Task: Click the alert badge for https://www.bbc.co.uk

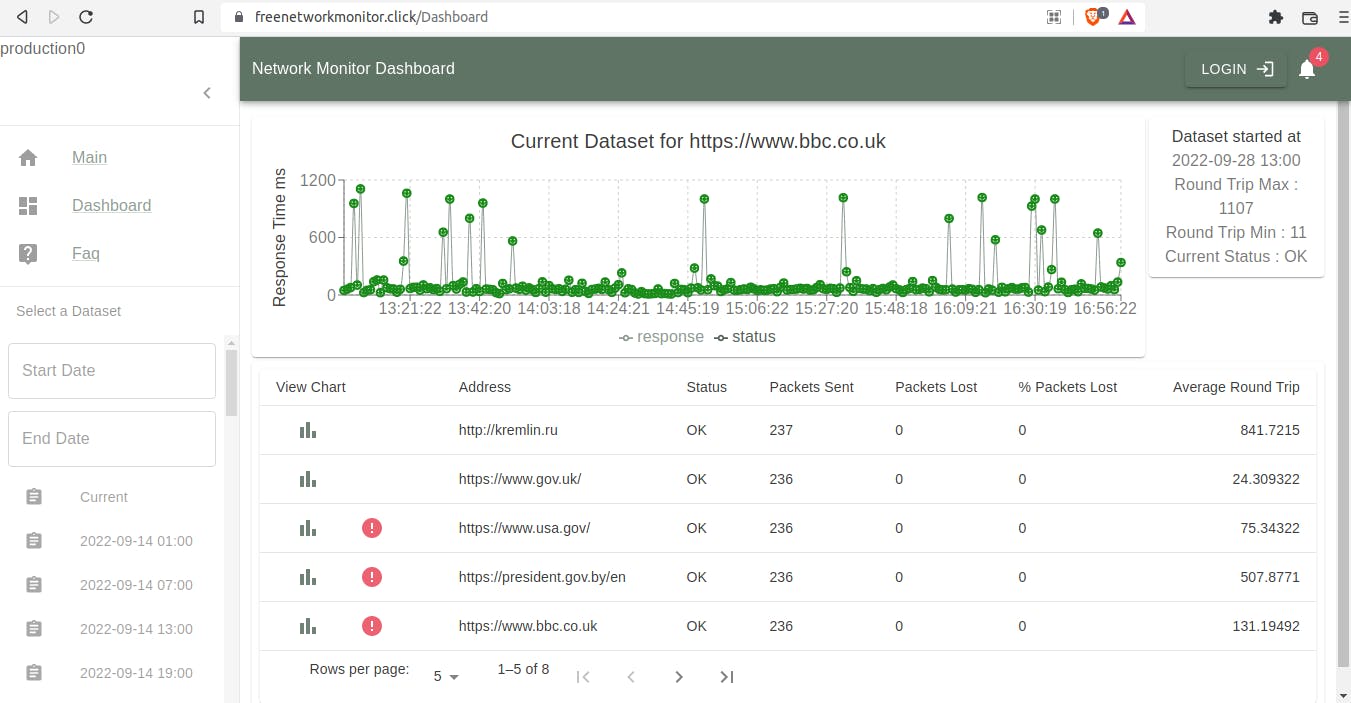Action: click(371, 625)
